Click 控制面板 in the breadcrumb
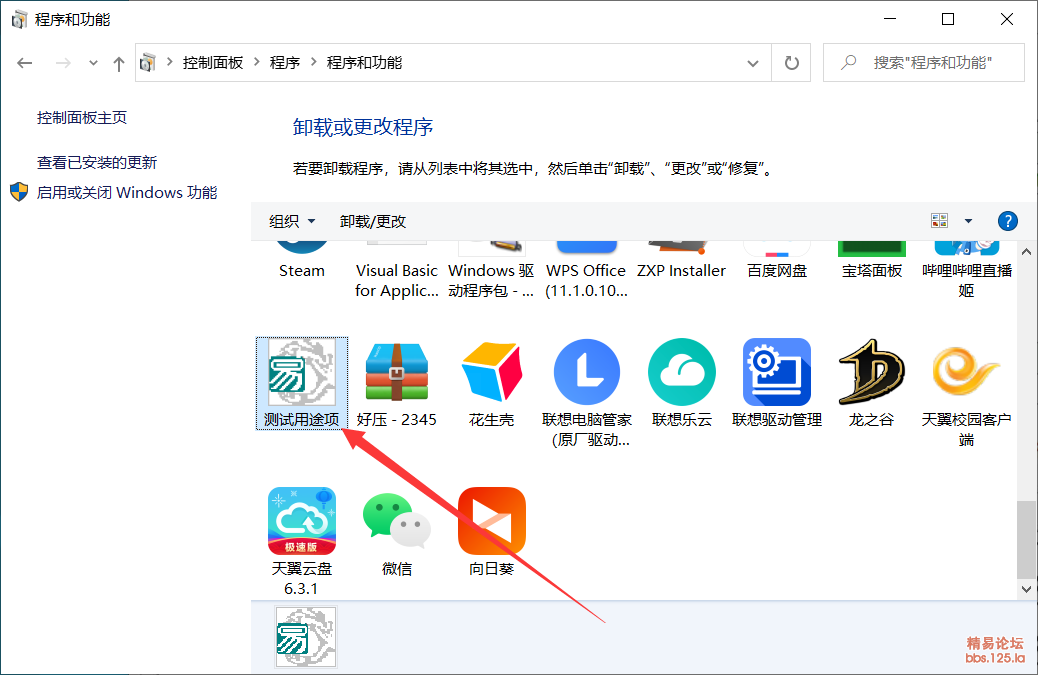The height and width of the screenshot is (675, 1038). 212,63
